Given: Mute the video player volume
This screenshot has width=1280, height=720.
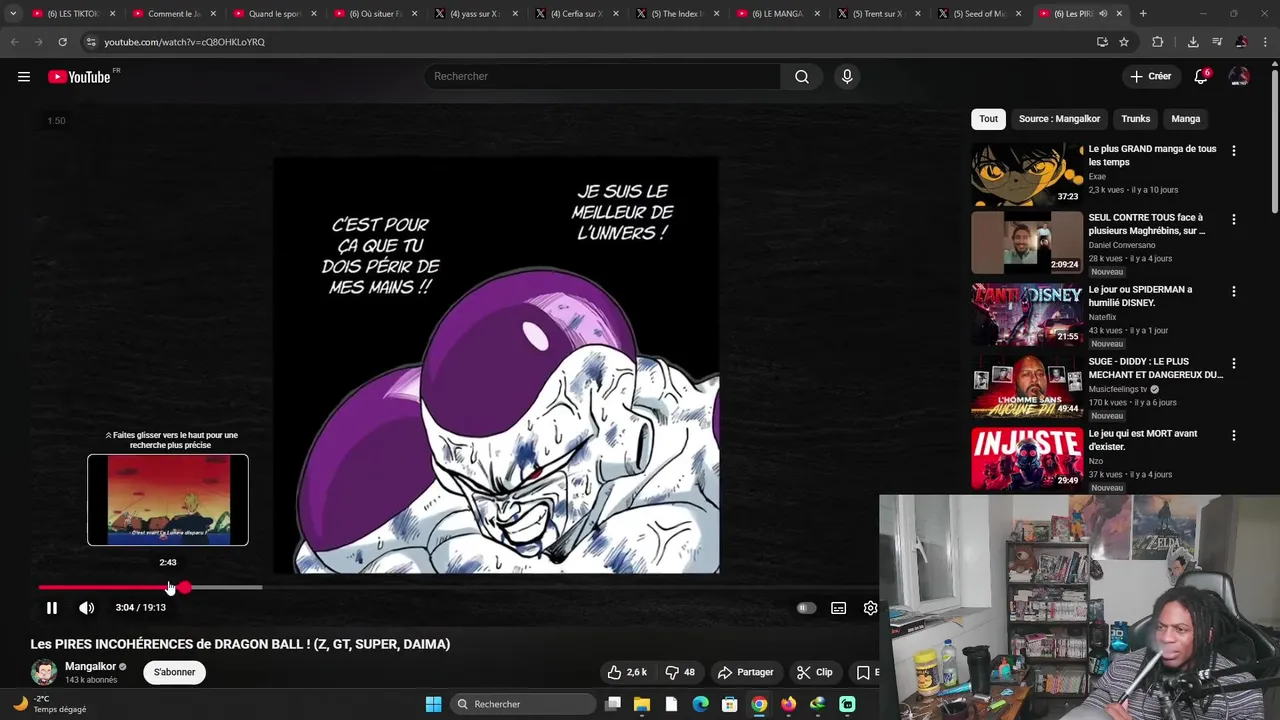Looking at the screenshot, I should tap(87, 608).
